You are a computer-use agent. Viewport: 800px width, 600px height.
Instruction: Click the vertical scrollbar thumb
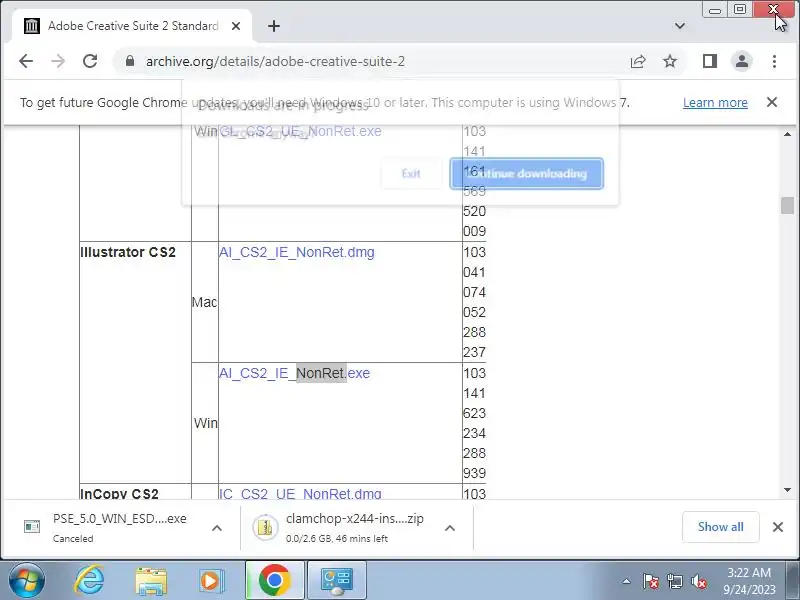(787, 206)
